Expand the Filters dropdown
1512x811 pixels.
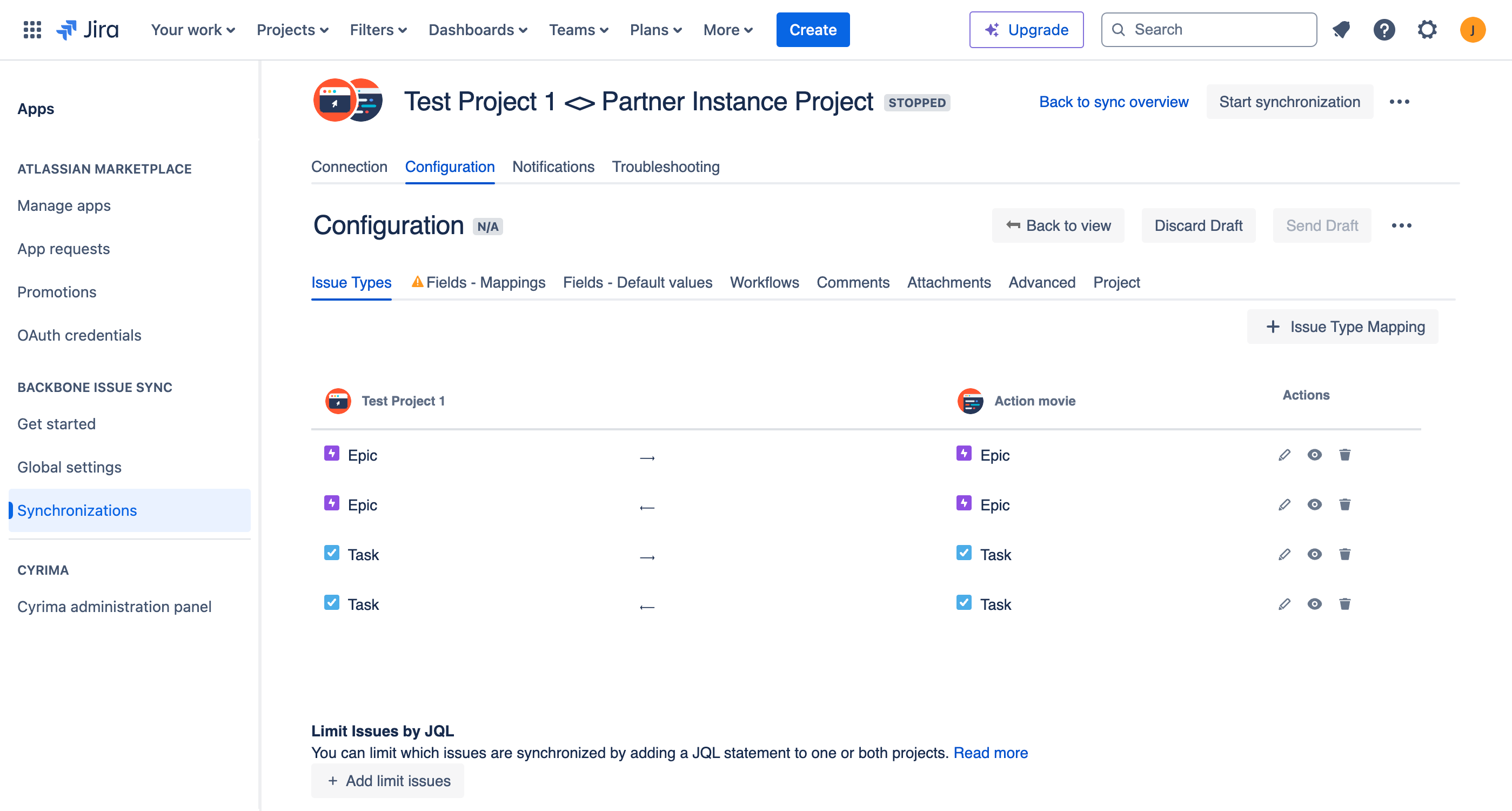(x=378, y=29)
